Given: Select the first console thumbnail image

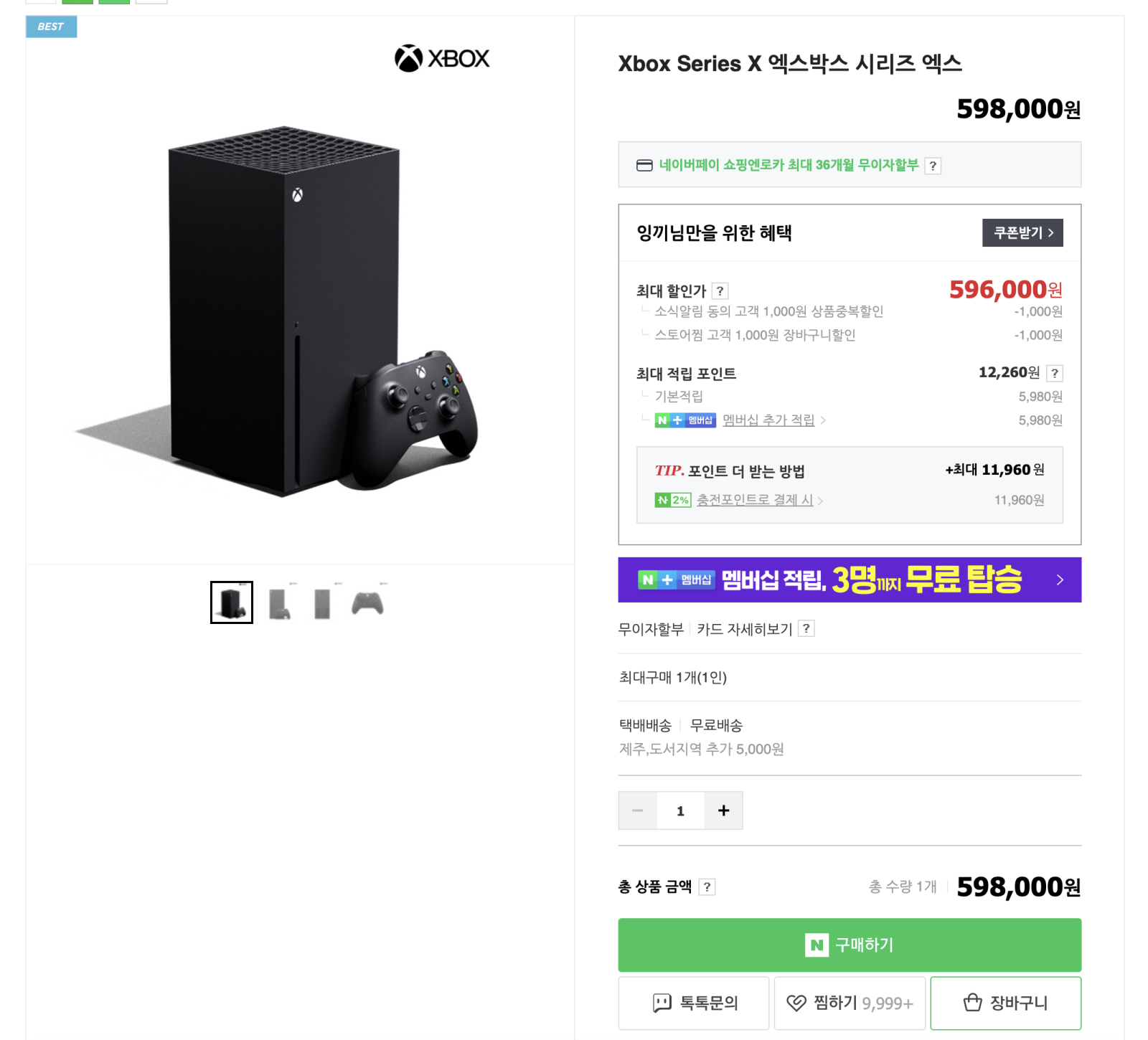Looking at the screenshot, I should pyautogui.click(x=232, y=602).
